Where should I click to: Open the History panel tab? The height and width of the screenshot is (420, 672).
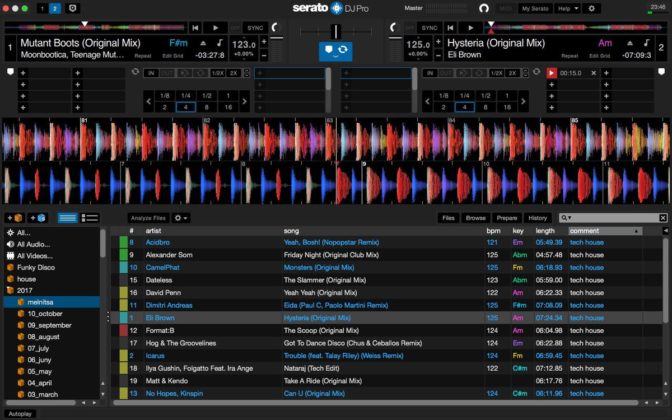click(537, 218)
